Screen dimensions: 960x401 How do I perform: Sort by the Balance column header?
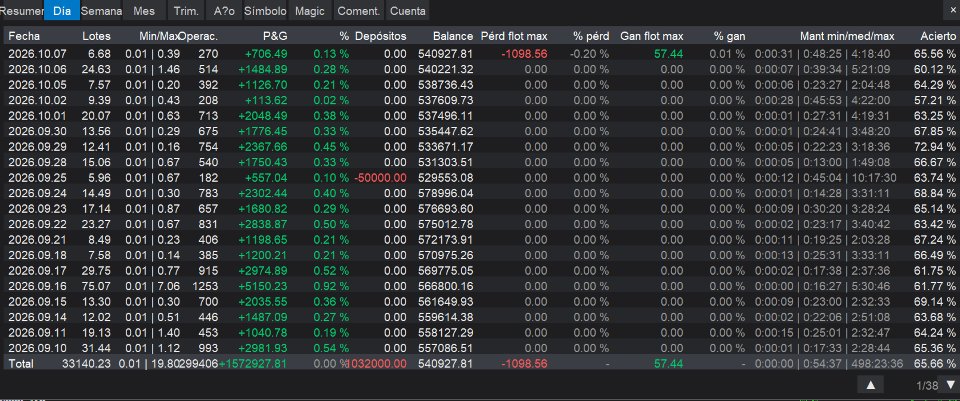click(453, 36)
